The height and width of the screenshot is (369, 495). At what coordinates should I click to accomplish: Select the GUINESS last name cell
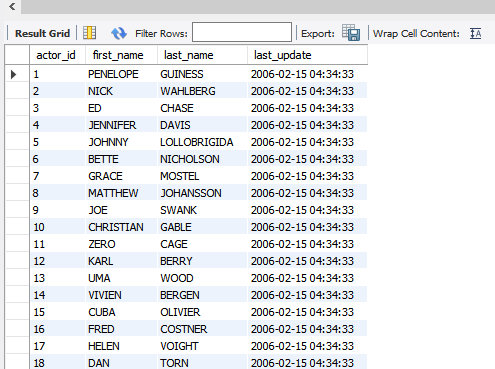click(x=202, y=74)
